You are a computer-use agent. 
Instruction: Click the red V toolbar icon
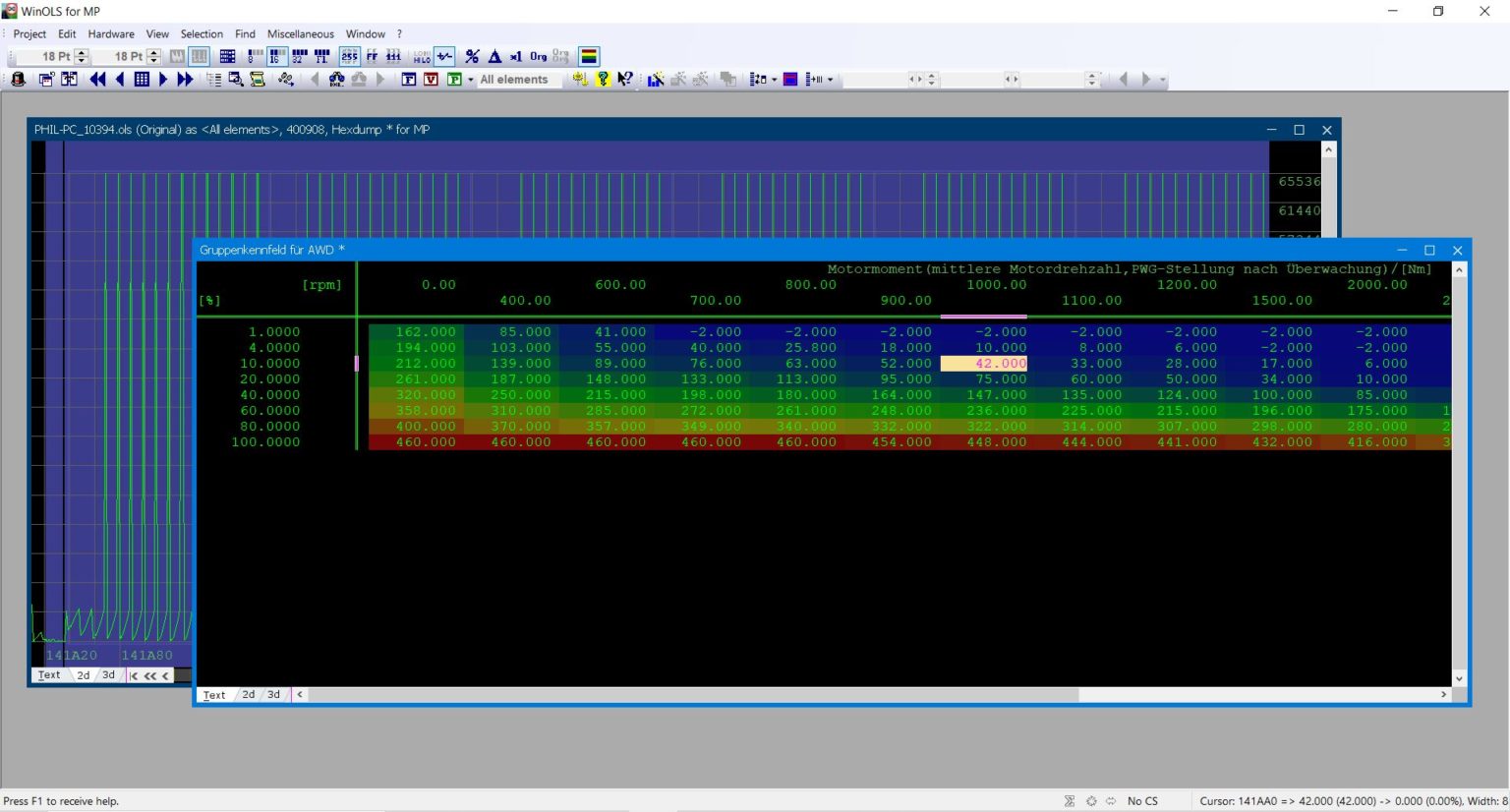click(x=431, y=80)
